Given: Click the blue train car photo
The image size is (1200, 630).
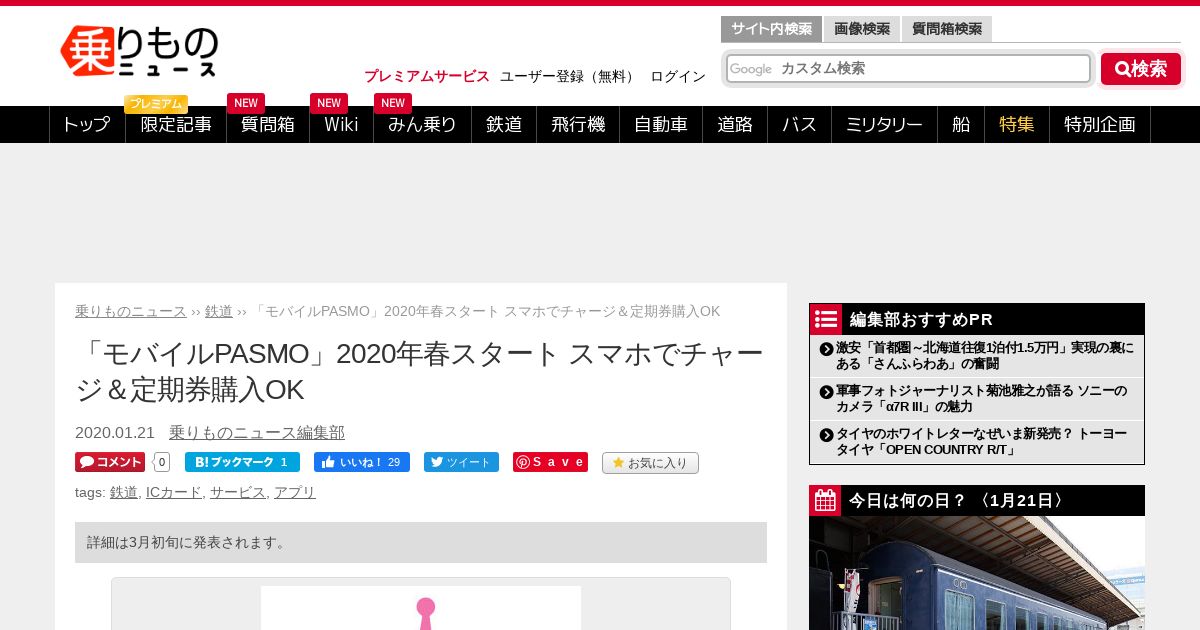Looking at the screenshot, I should pos(977,573).
